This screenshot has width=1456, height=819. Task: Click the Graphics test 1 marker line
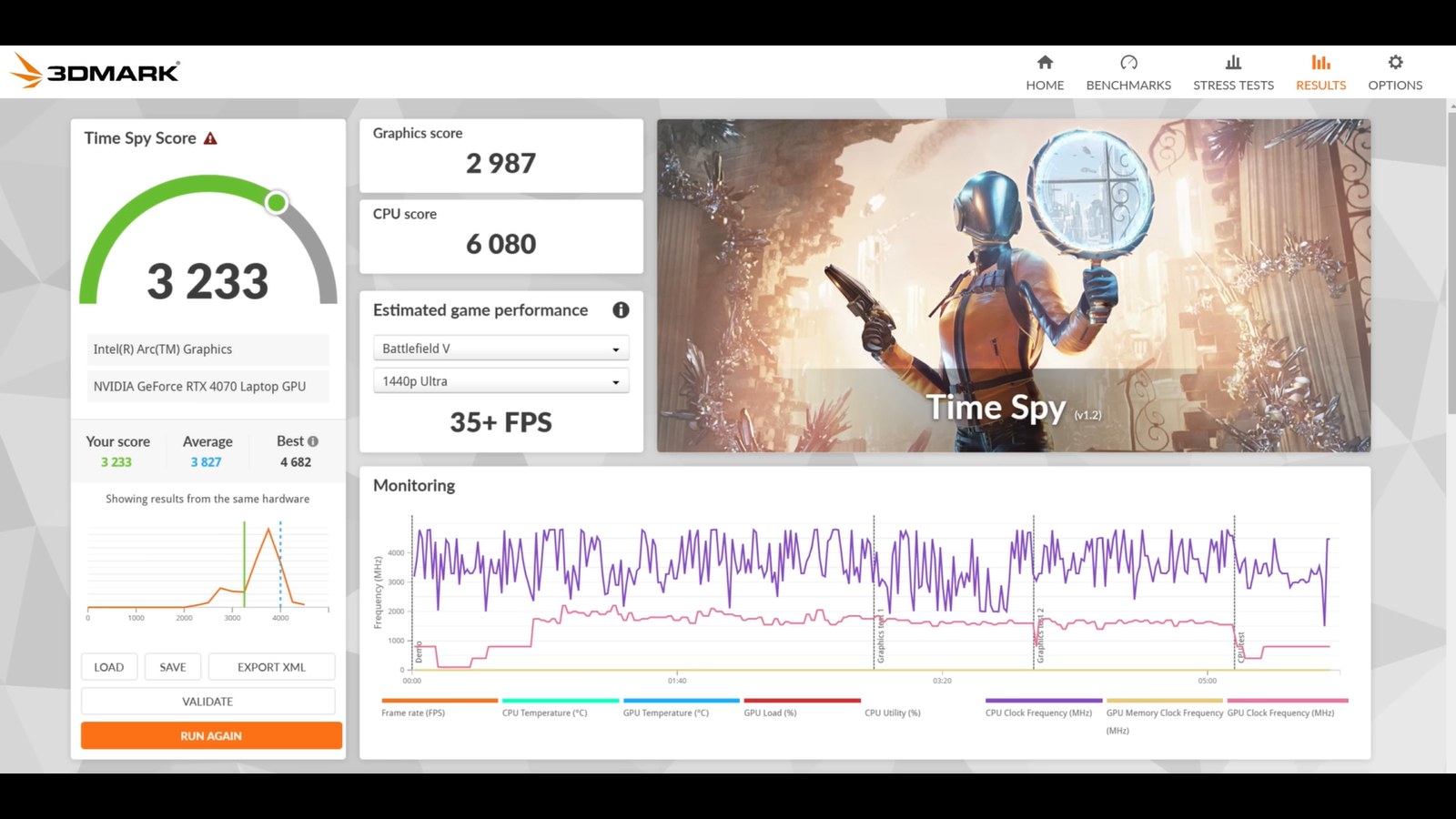coord(875,592)
